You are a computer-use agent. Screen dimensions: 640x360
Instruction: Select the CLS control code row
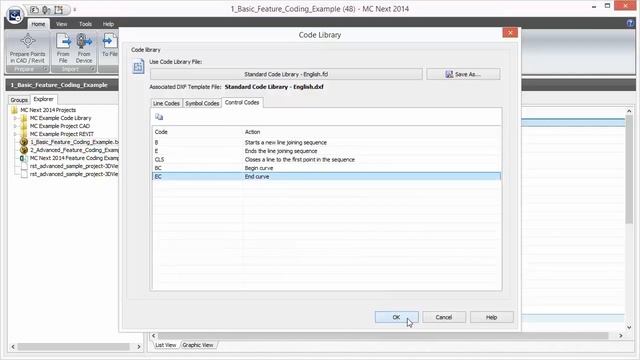click(326, 160)
